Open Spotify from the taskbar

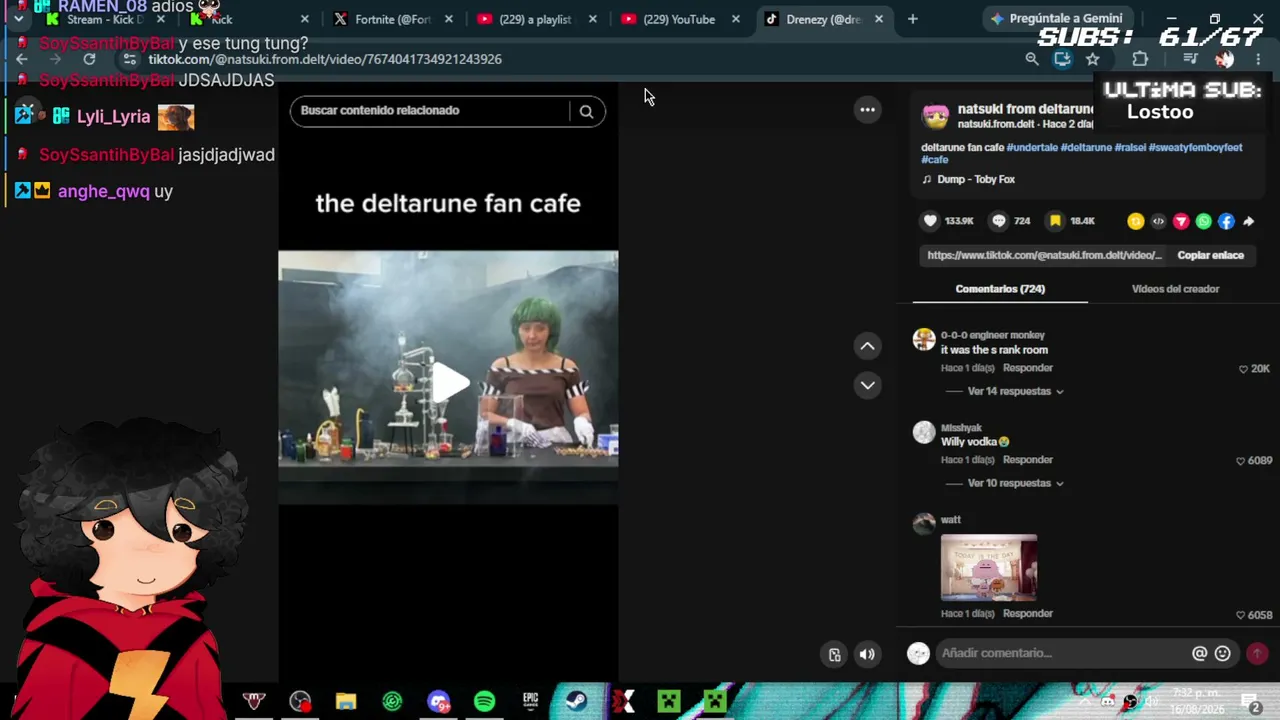coord(484,702)
